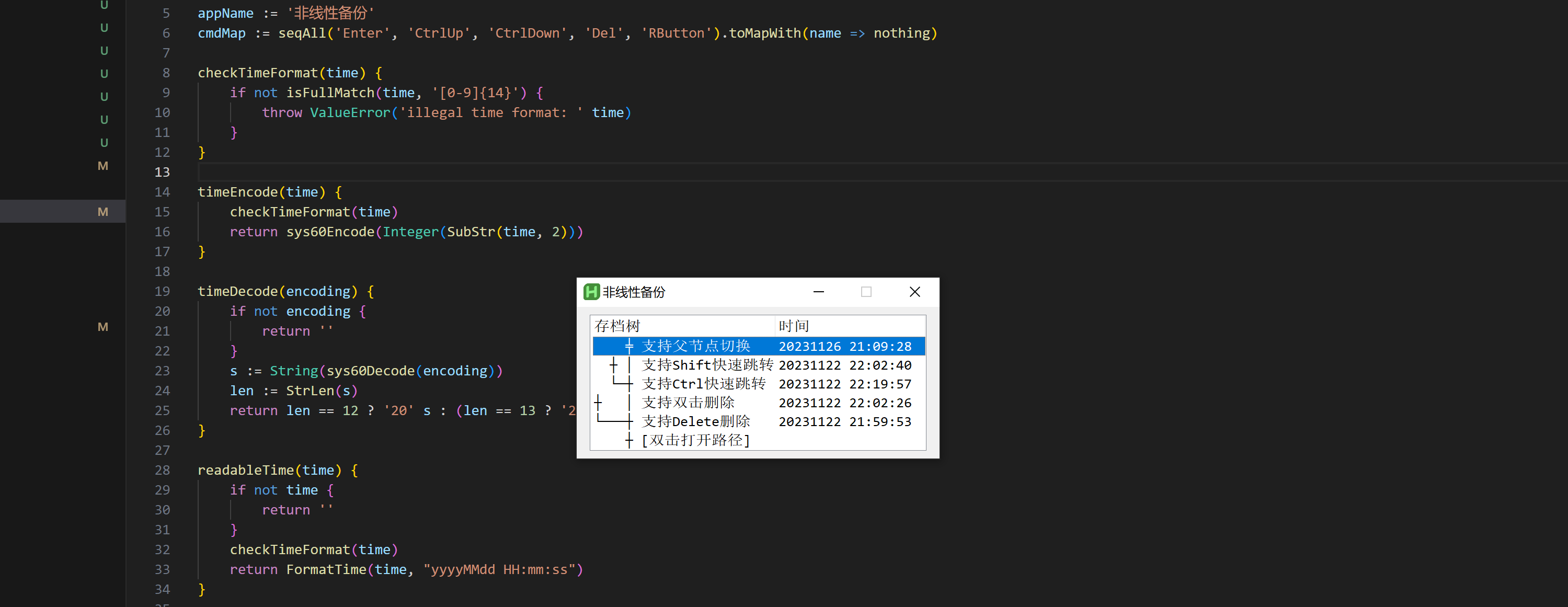Click the checkTimeFormat function name on line 8
This screenshot has height=607, width=1568.
257,73
